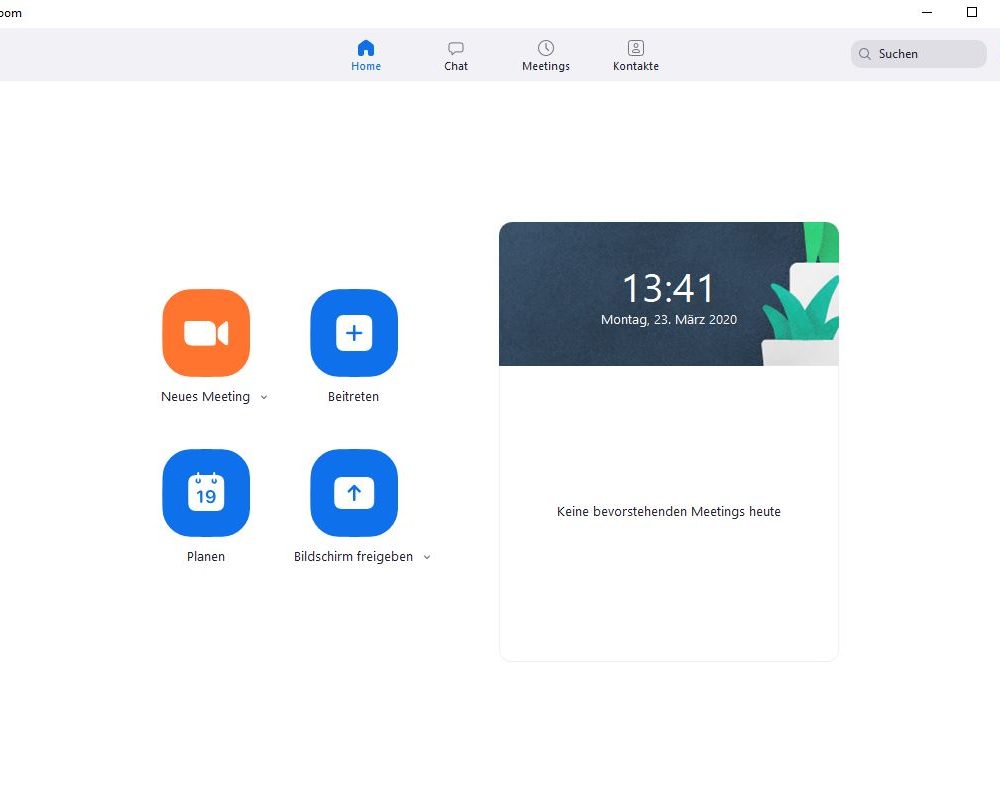Open the Meetings tab

(546, 56)
